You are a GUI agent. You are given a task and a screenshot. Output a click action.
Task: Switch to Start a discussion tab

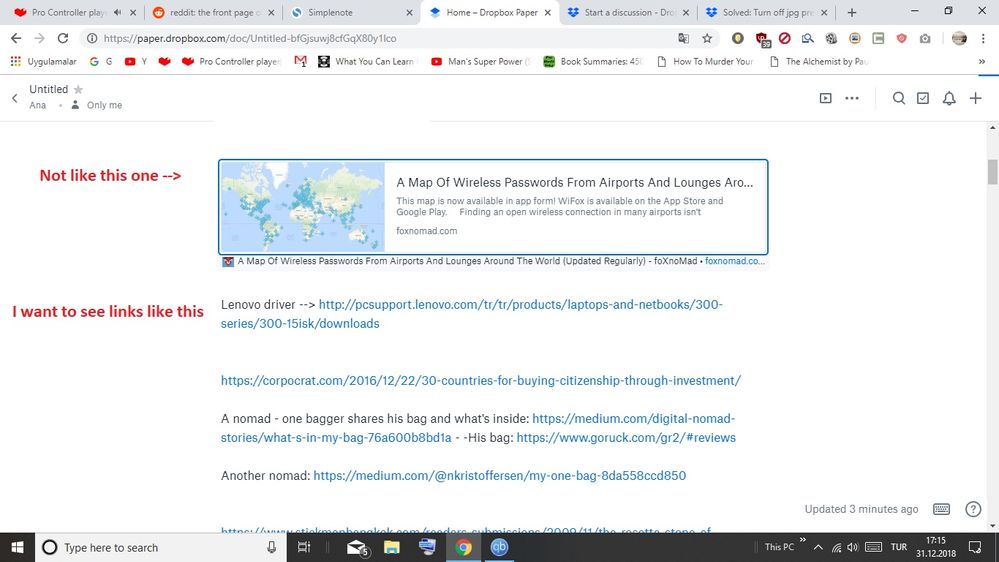(628, 12)
